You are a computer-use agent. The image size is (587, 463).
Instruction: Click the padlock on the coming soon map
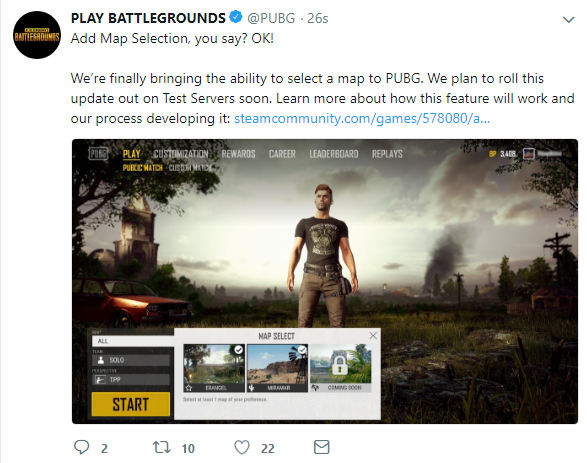(340, 365)
